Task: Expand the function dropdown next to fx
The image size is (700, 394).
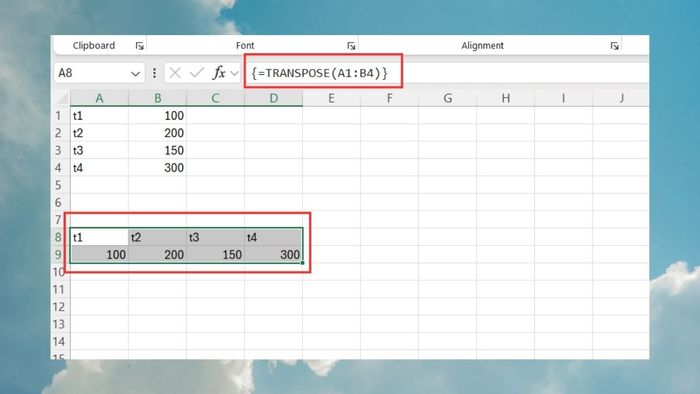Action: click(234, 73)
